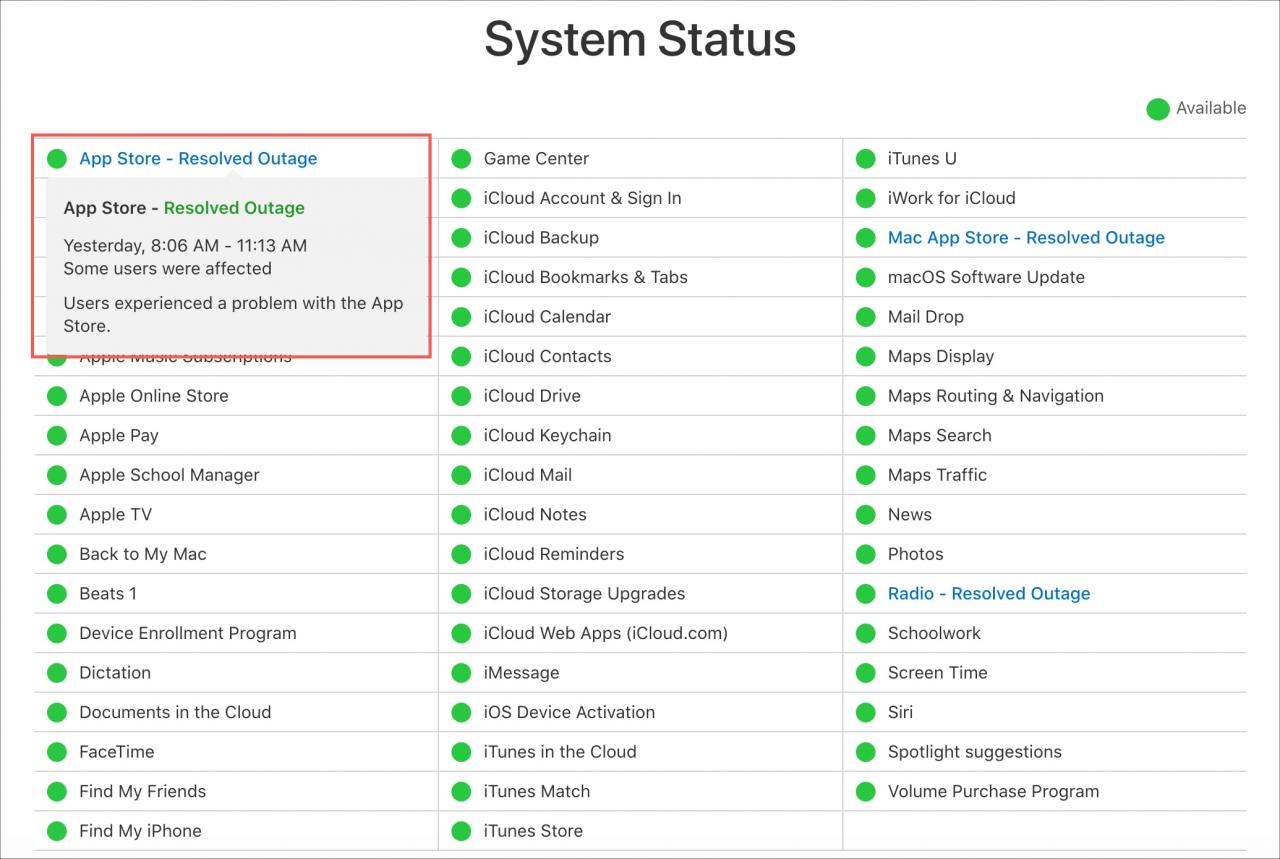Image resolution: width=1280 pixels, height=859 pixels.
Task: Click the status dot for Apple Pay
Action: pyautogui.click(x=57, y=436)
